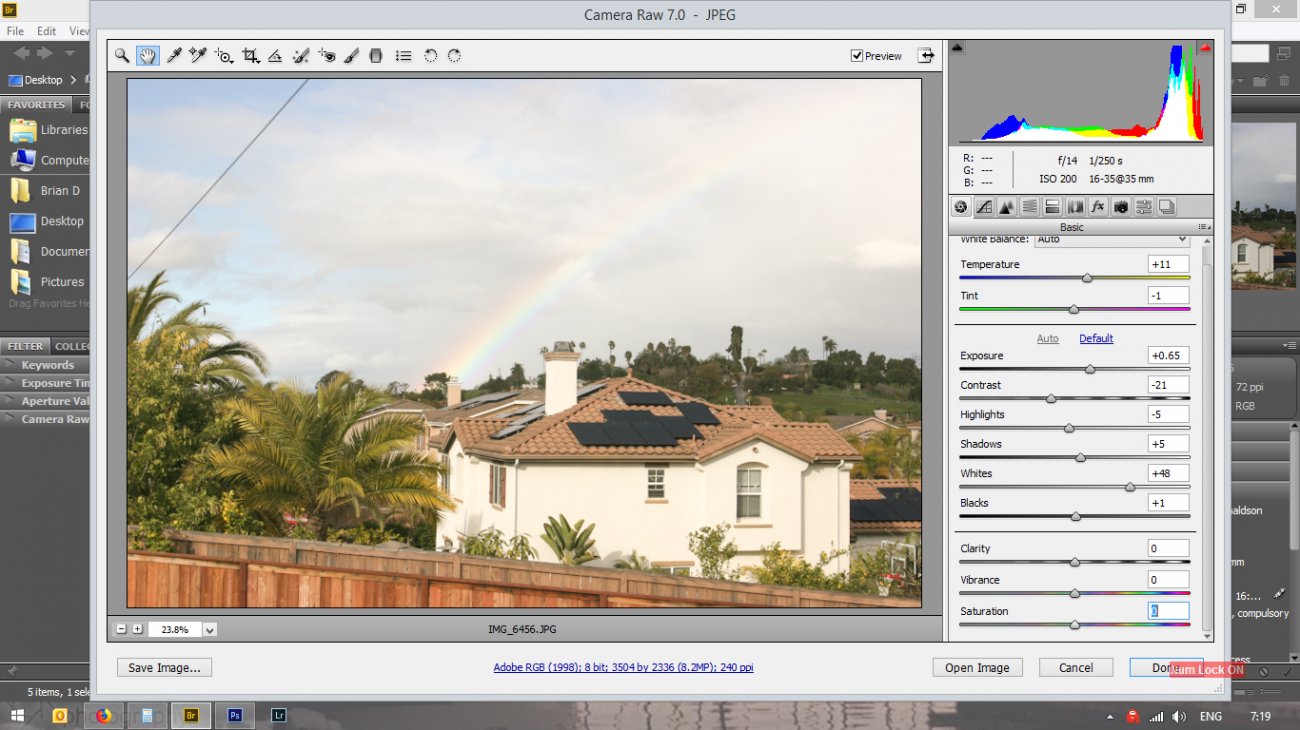Image resolution: width=1300 pixels, height=730 pixels.
Task: Rotate image 90° clockwise
Action: (454, 56)
